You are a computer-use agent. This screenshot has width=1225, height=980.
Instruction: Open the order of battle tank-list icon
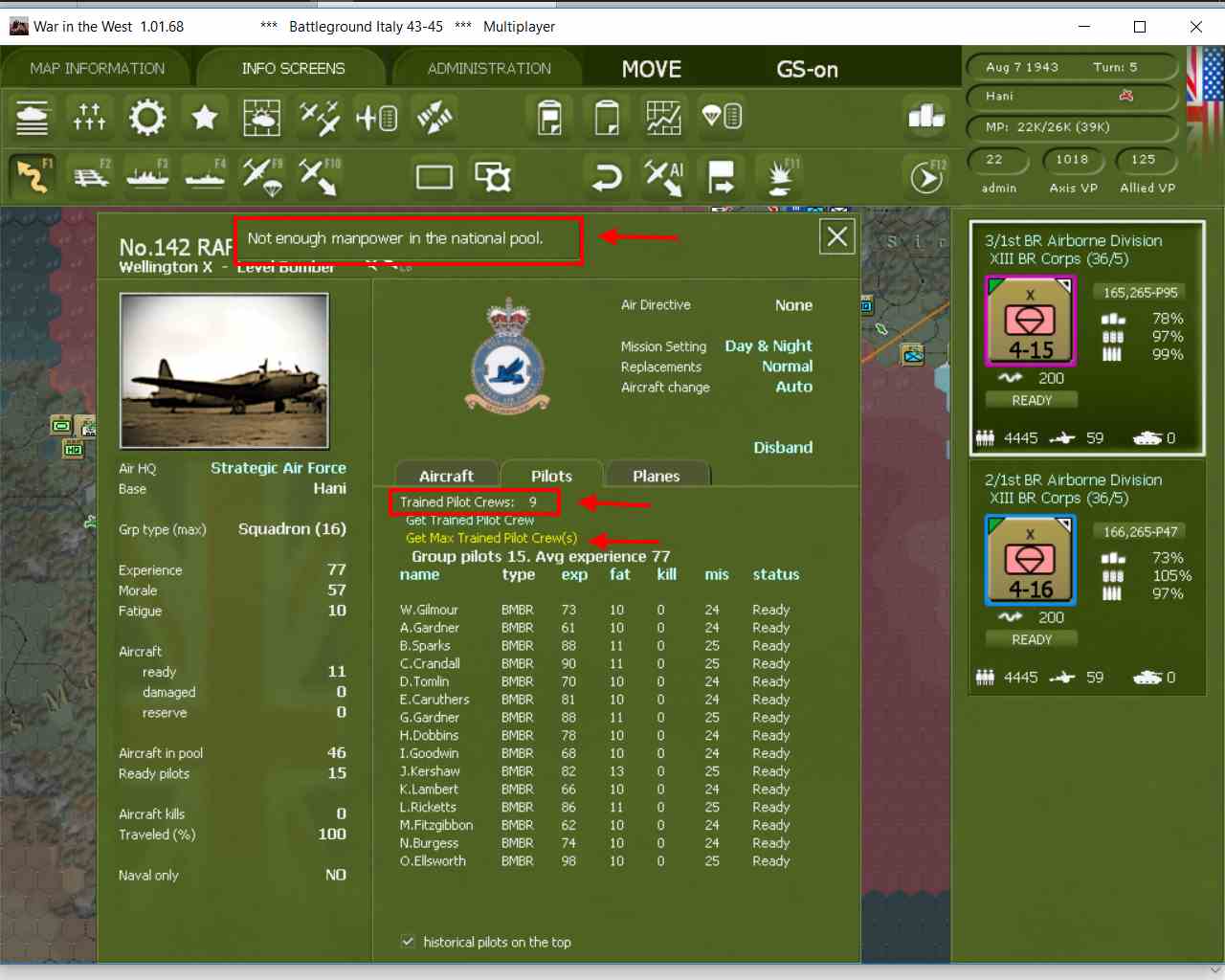(33, 117)
